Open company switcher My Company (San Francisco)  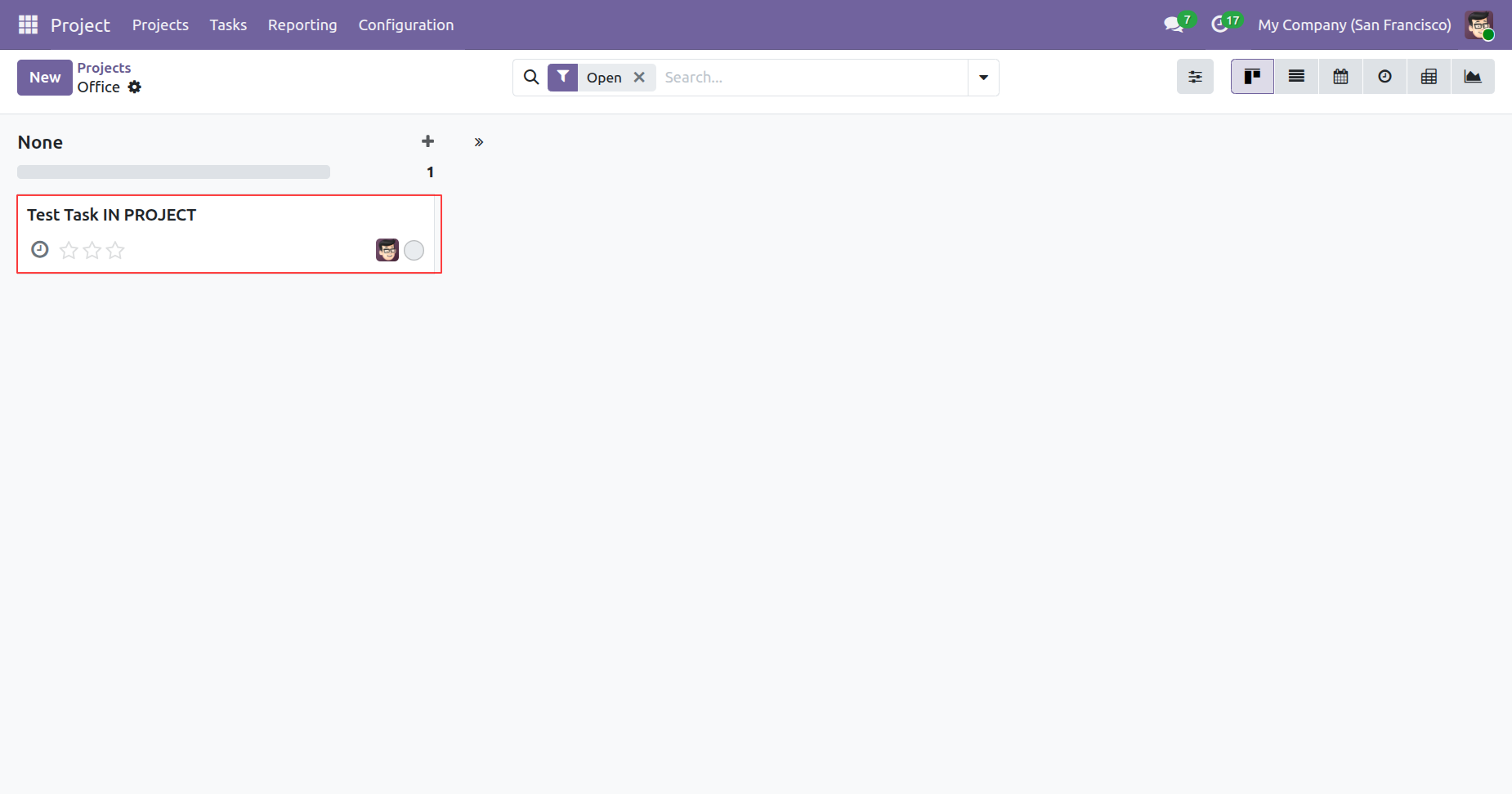1354,25
